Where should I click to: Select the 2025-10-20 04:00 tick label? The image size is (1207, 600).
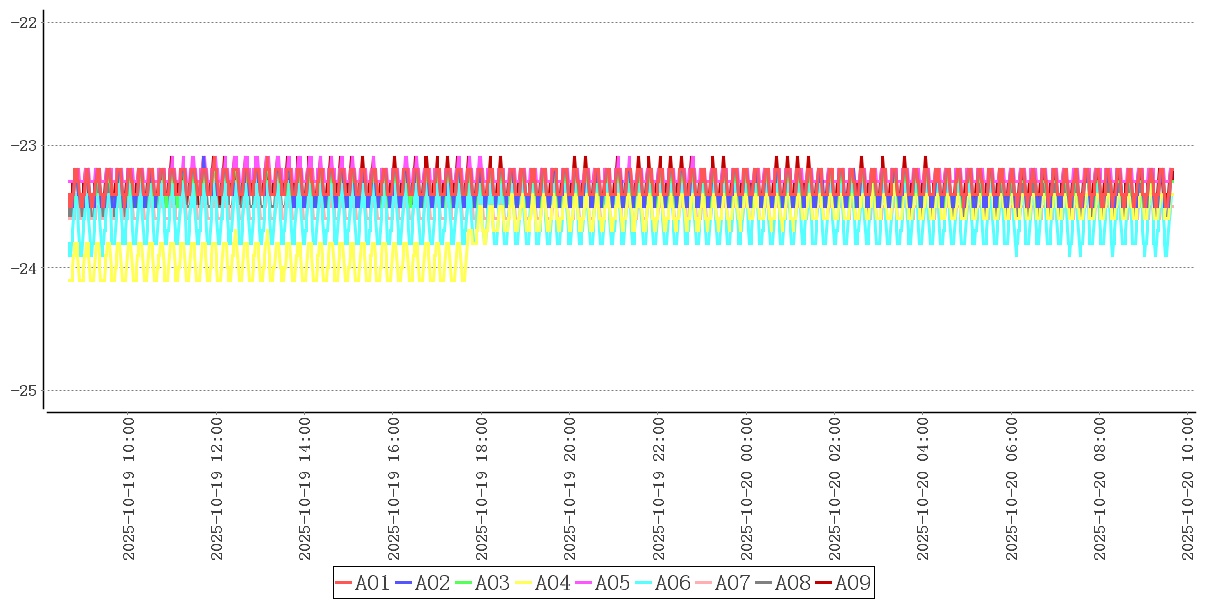point(923,489)
